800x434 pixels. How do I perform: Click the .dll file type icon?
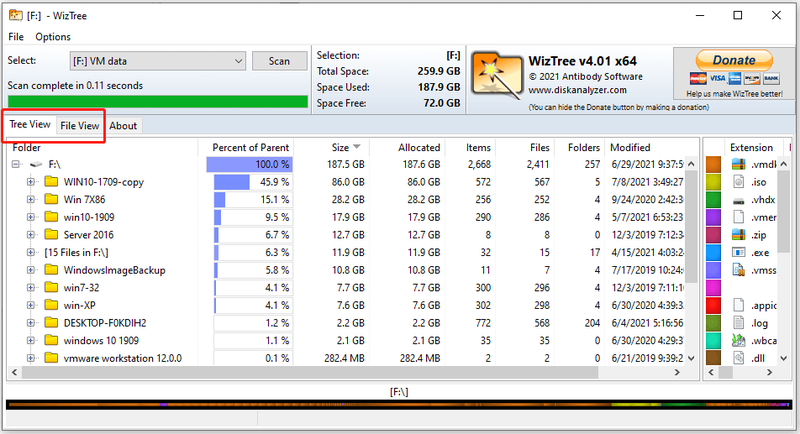click(738, 358)
